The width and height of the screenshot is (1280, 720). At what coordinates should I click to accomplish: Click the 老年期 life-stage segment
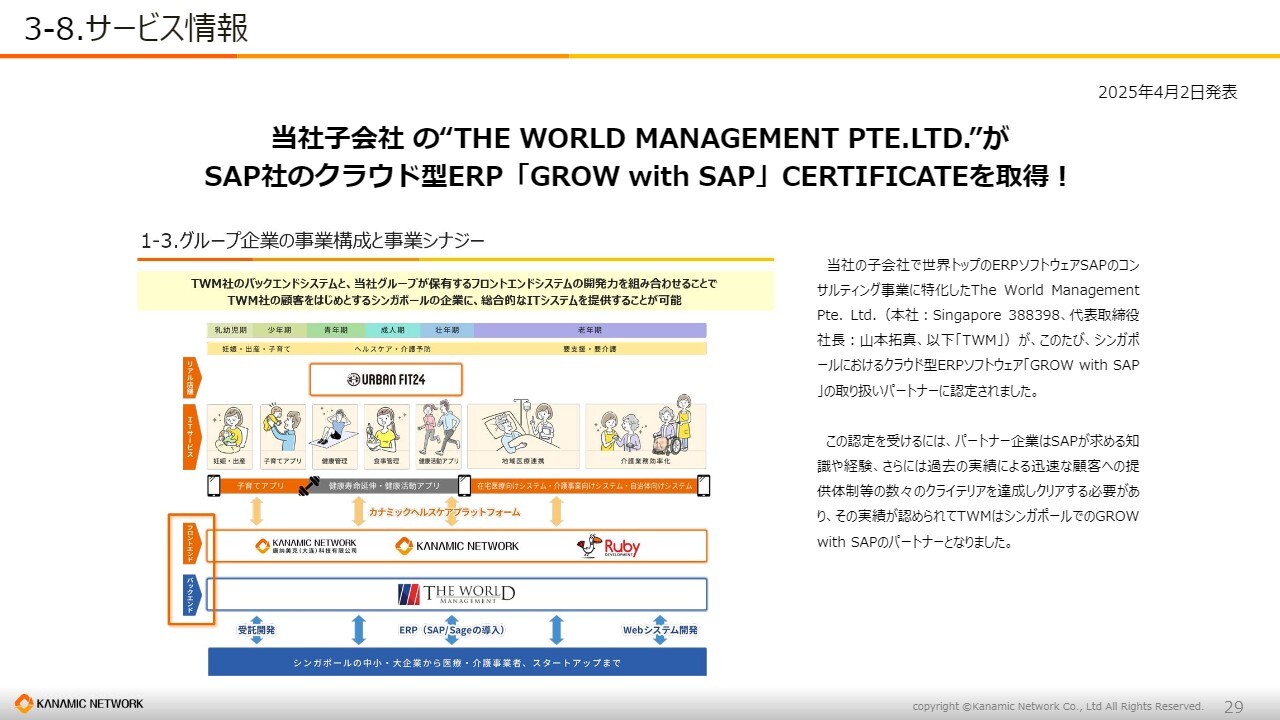[x=590, y=330]
